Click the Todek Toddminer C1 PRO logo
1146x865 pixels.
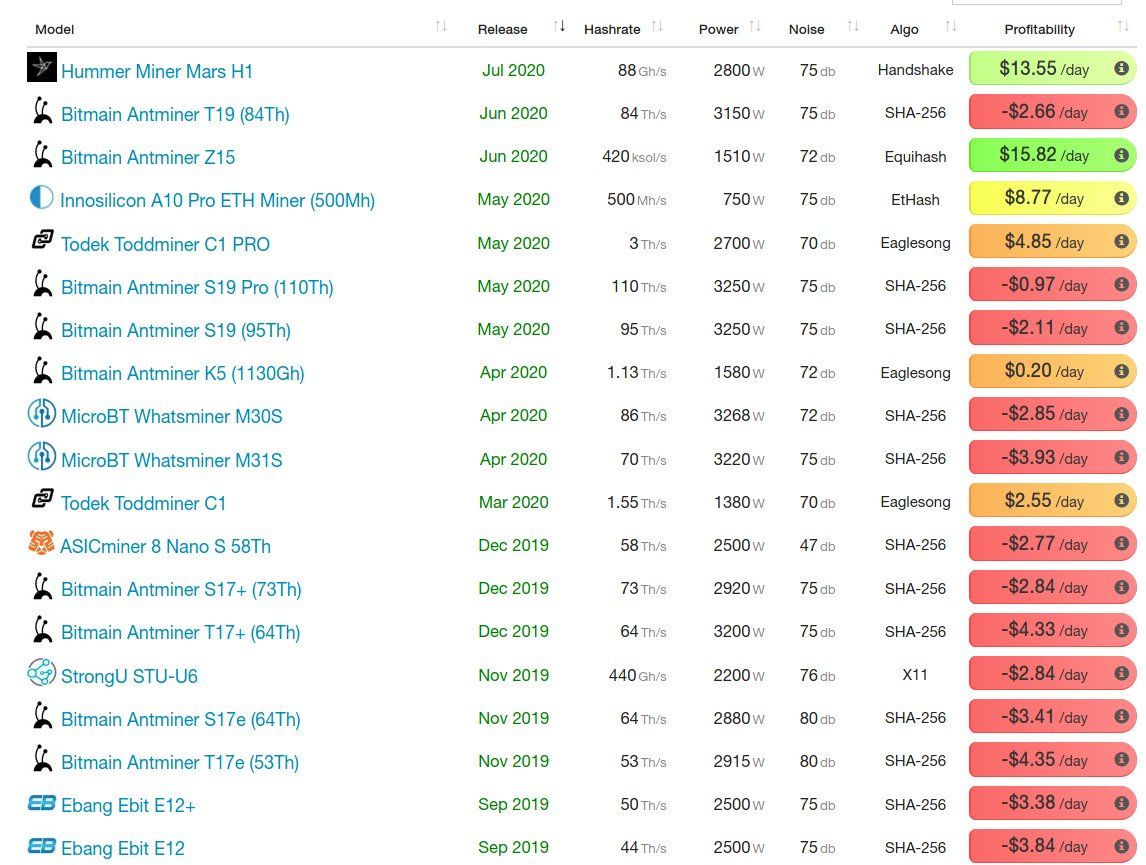click(x=41, y=242)
